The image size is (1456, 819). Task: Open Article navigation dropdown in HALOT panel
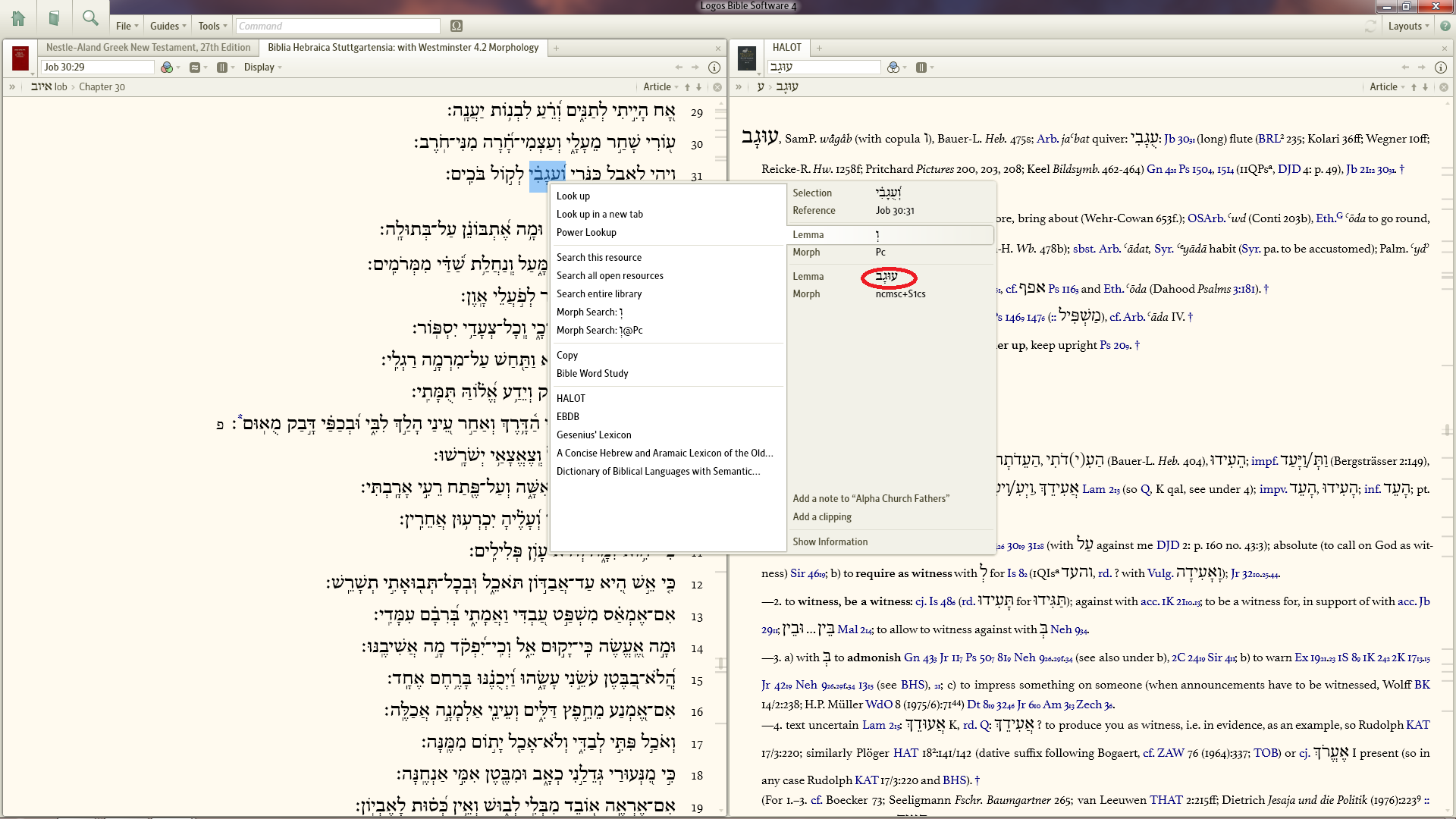(1388, 87)
